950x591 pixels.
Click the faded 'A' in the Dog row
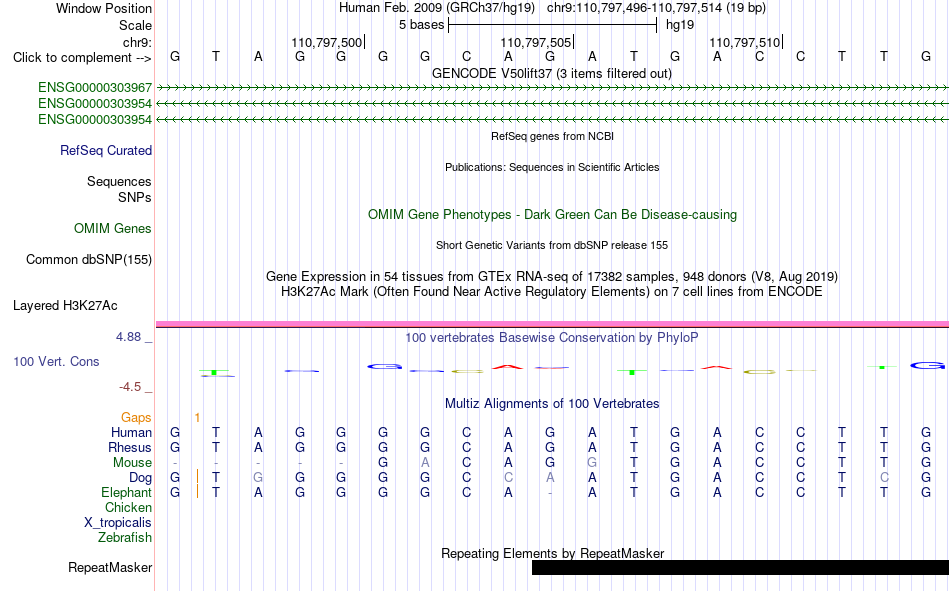click(550, 478)
